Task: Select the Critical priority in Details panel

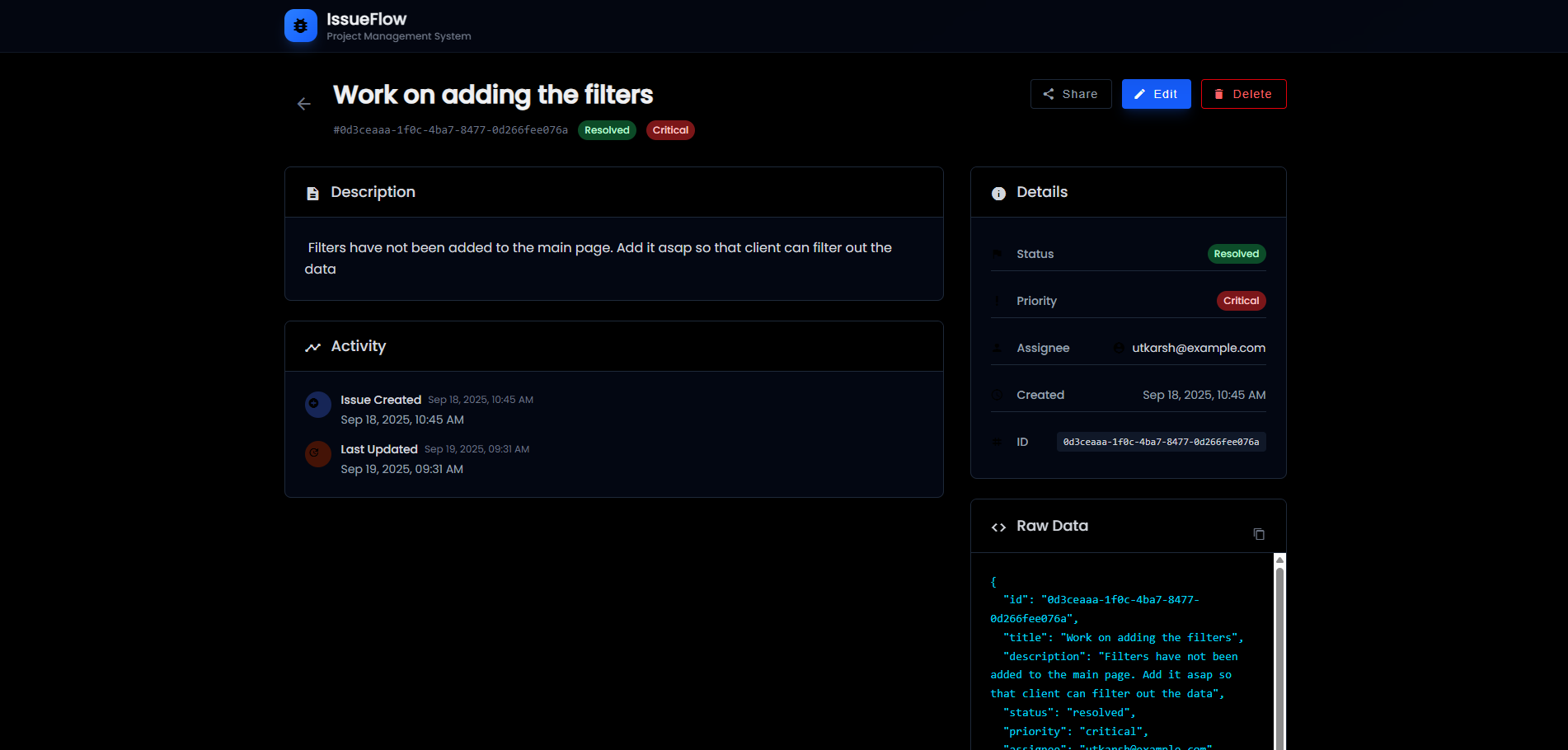Action: 1241,301
